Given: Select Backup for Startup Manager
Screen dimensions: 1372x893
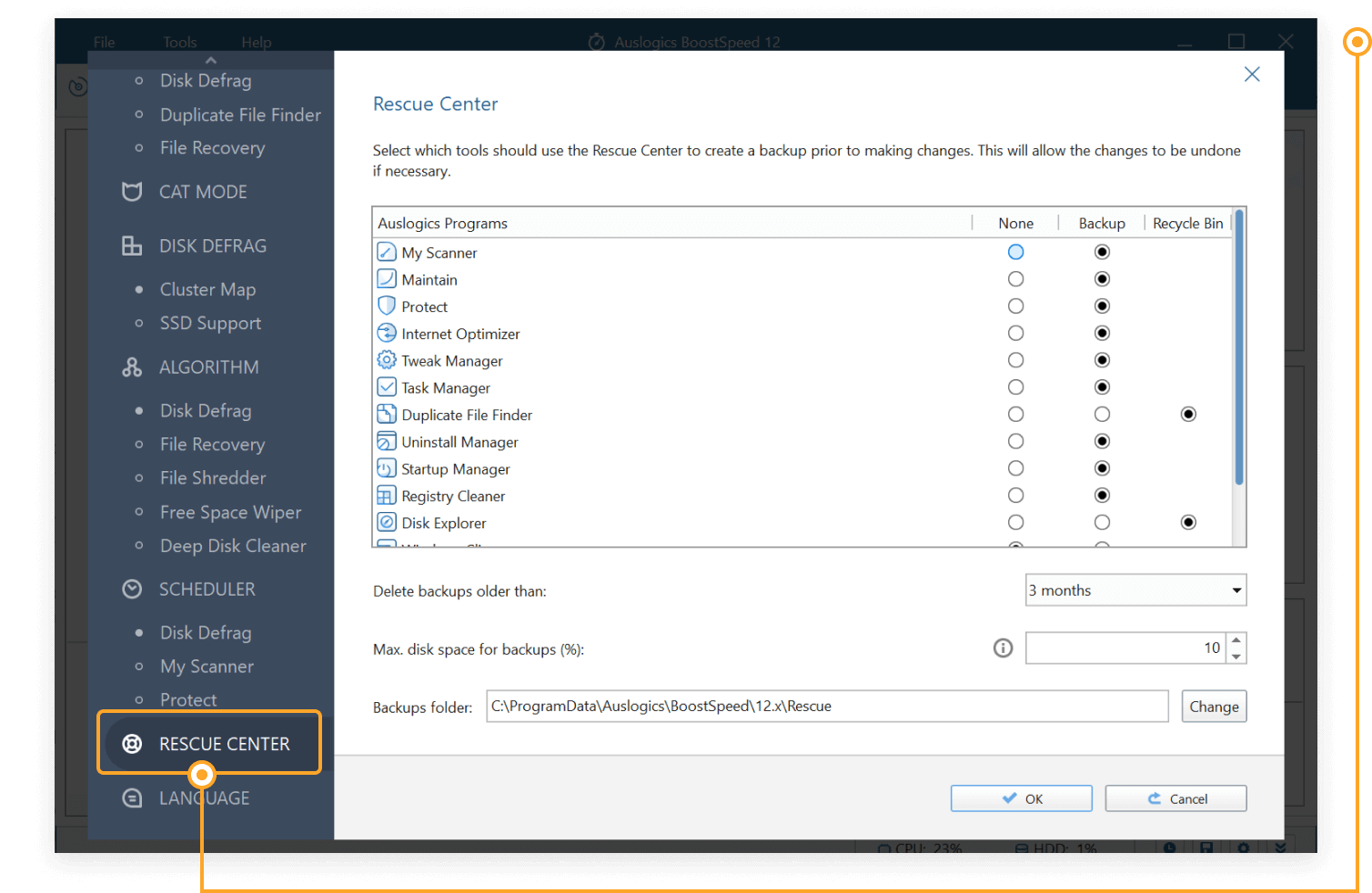Looking at the screenshot, I should click(x=1102, y=468).
